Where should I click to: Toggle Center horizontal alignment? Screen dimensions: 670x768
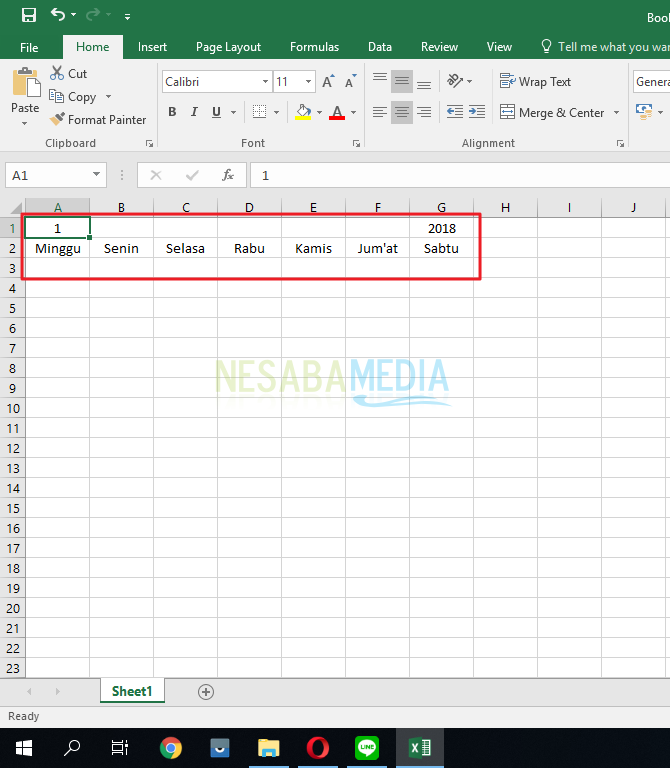click(402, 112)
